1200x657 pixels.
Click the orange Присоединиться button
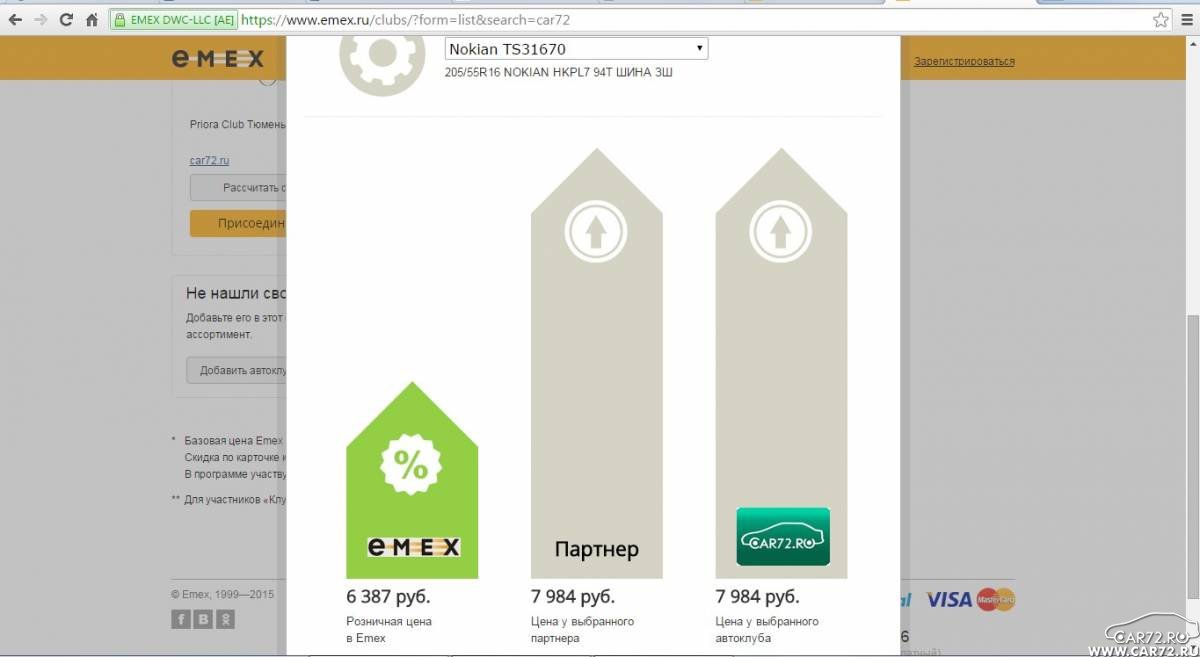coord(238,223)
